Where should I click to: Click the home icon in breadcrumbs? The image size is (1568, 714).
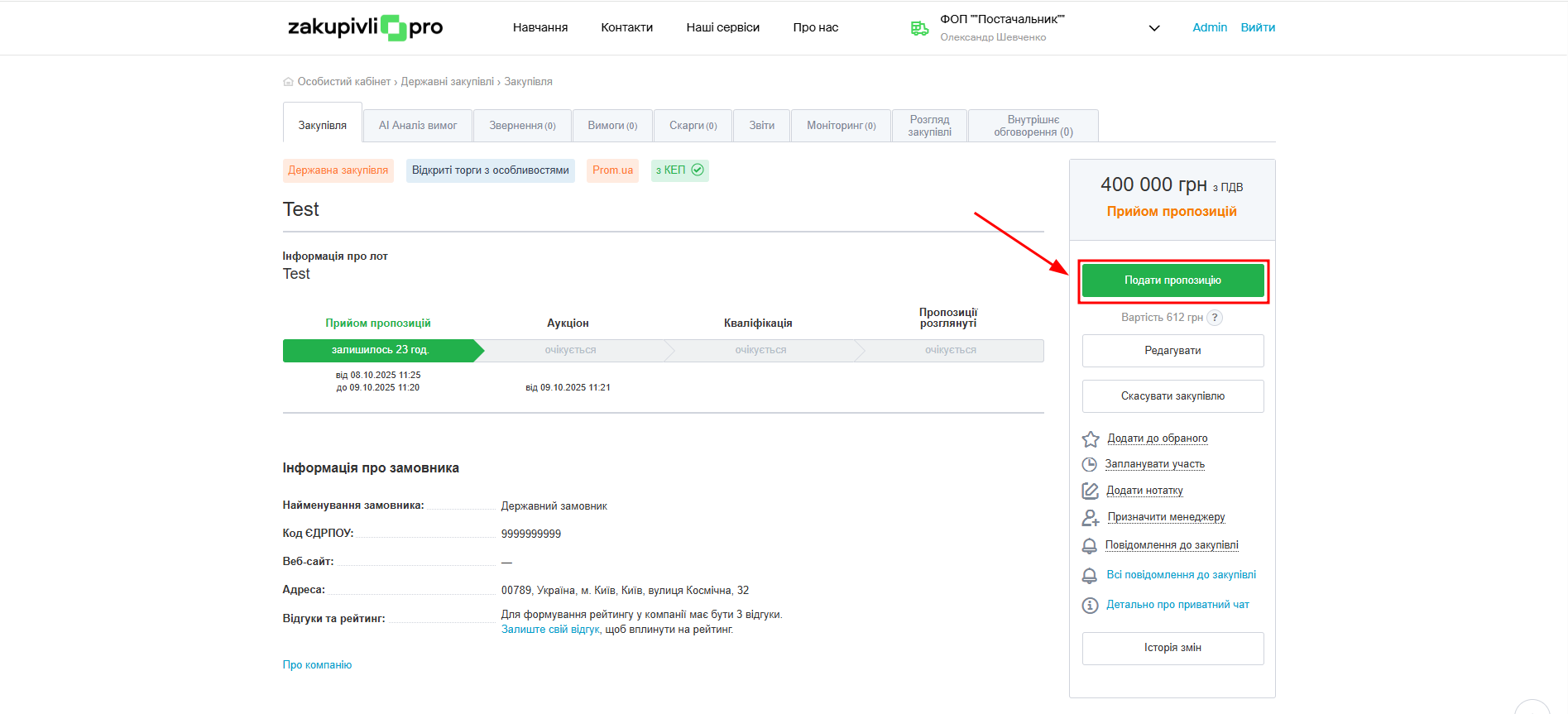point(288,82)
